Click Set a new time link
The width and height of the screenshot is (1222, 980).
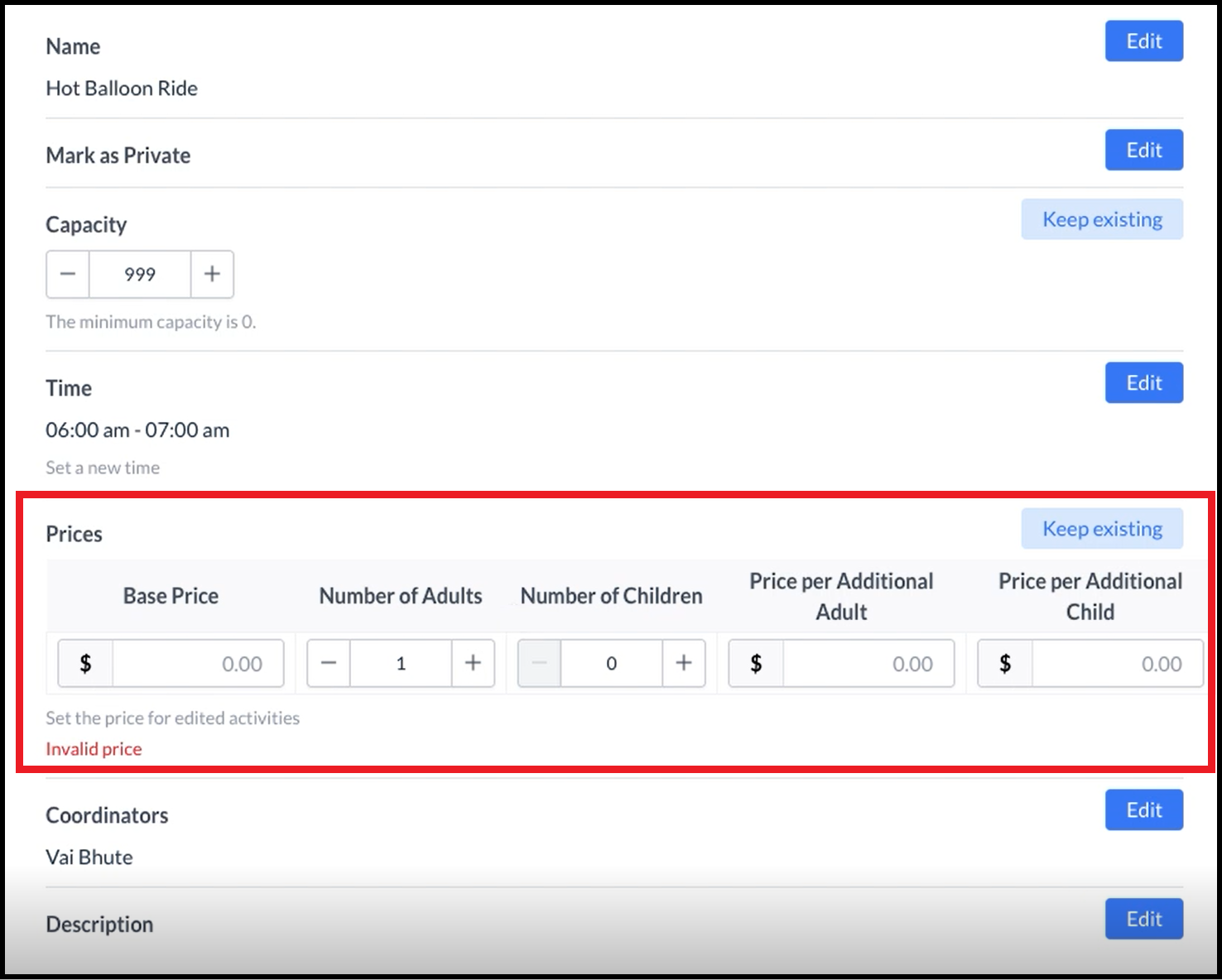(102, 467)
